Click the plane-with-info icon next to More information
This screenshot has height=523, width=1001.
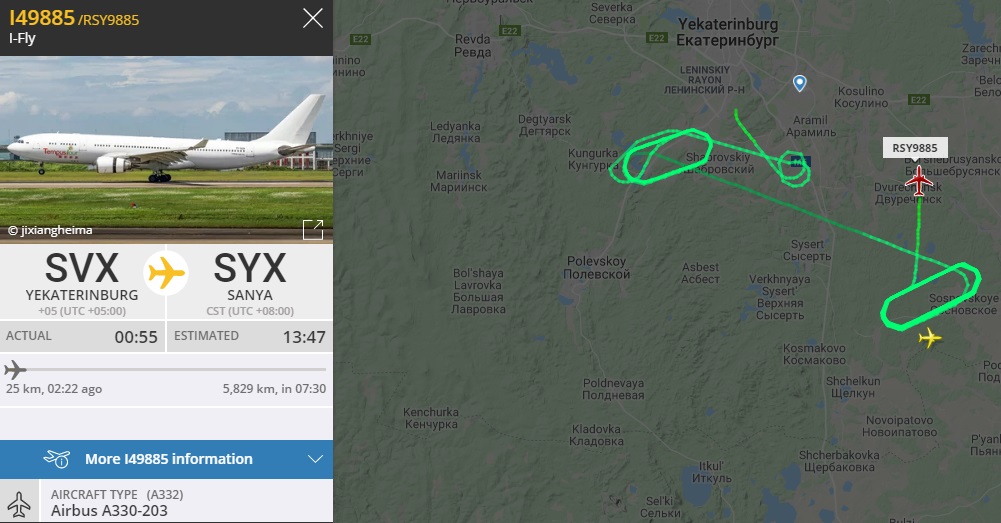[57, 459]
